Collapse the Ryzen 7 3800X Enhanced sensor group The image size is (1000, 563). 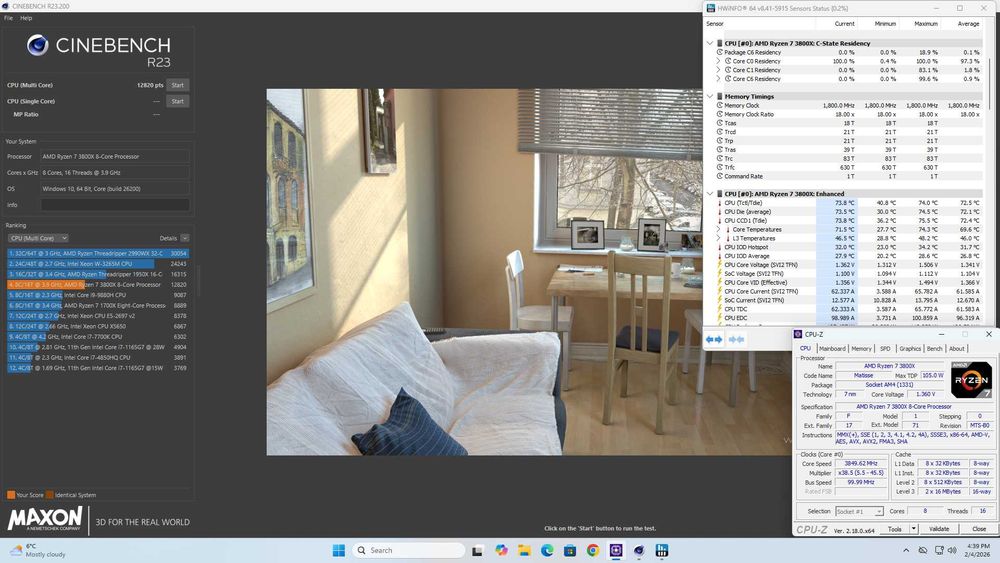click(x=710, y=194)
